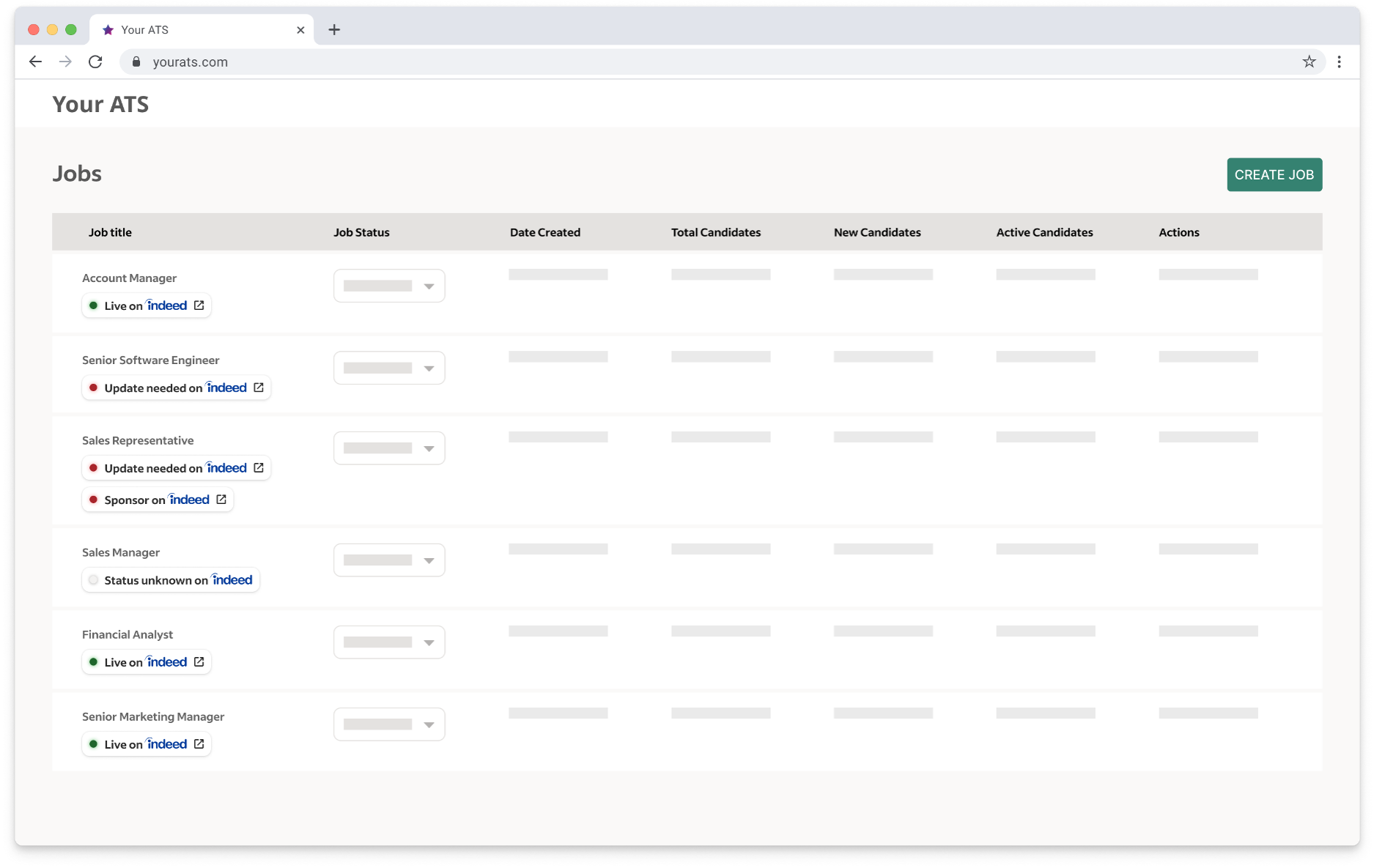
Task: Click the Senior Software Engineer job title
Action: point(151,360)
